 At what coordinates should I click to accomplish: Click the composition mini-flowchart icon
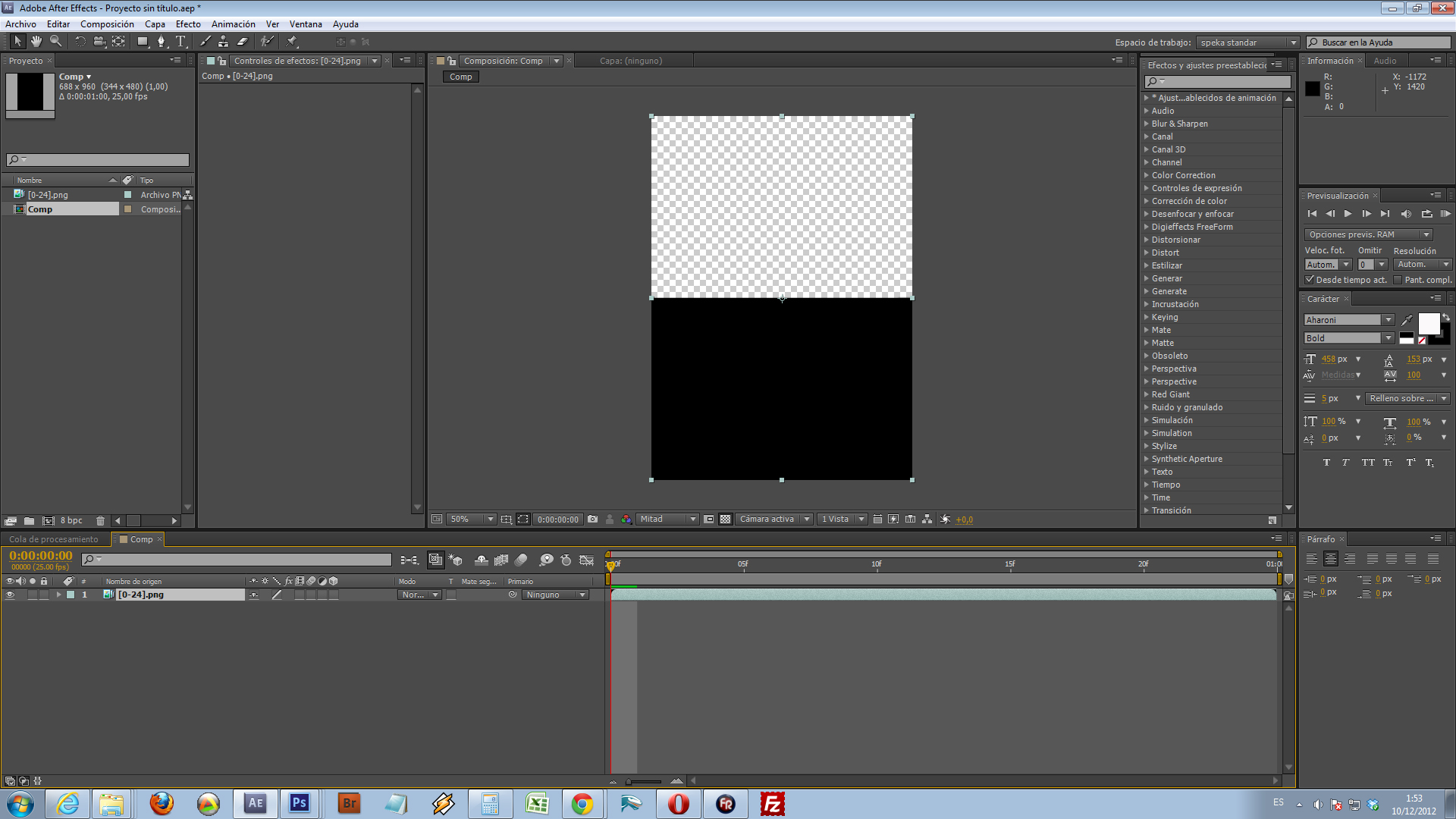(409, 560)
